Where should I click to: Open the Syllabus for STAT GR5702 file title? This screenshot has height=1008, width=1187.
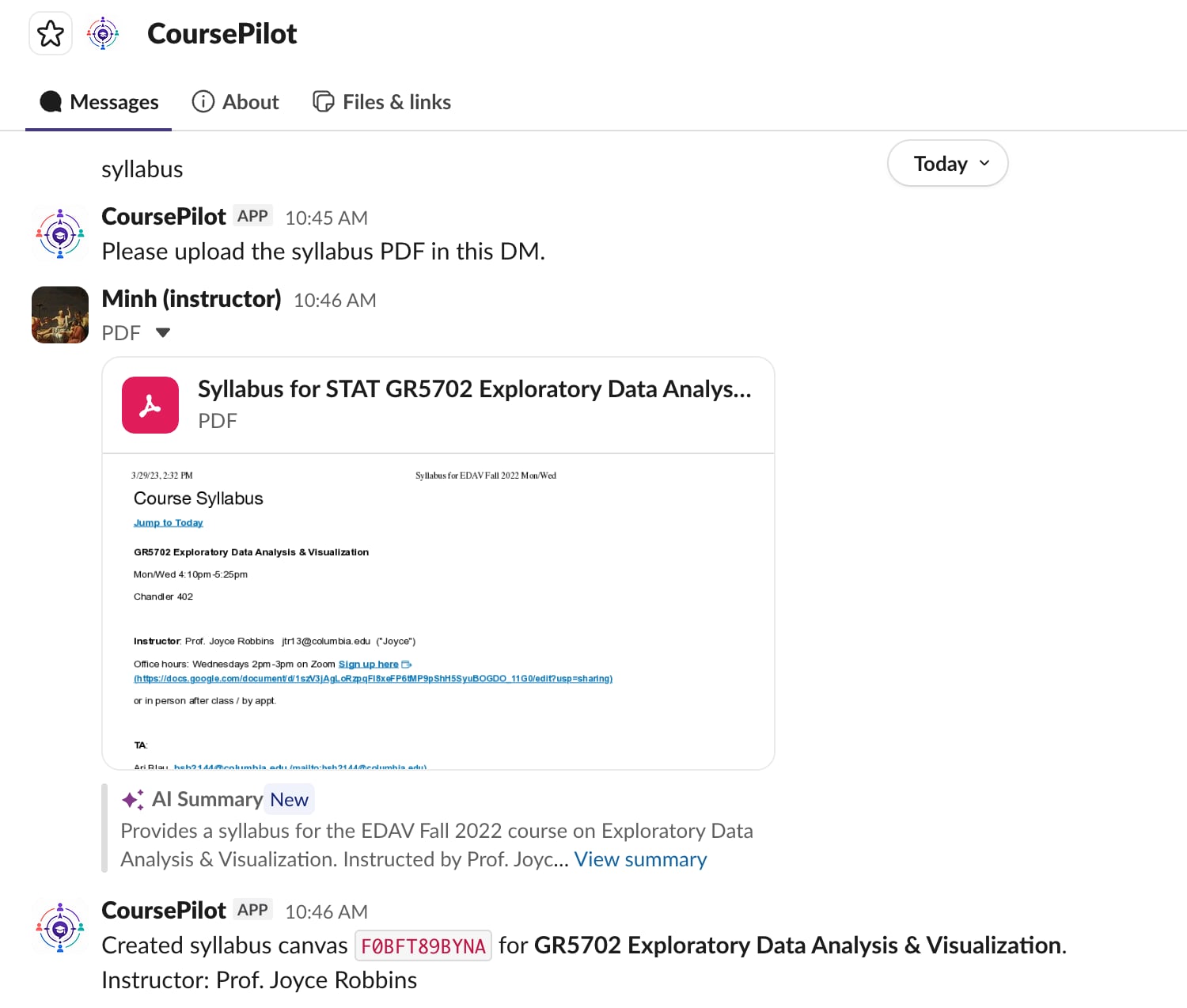474,389
